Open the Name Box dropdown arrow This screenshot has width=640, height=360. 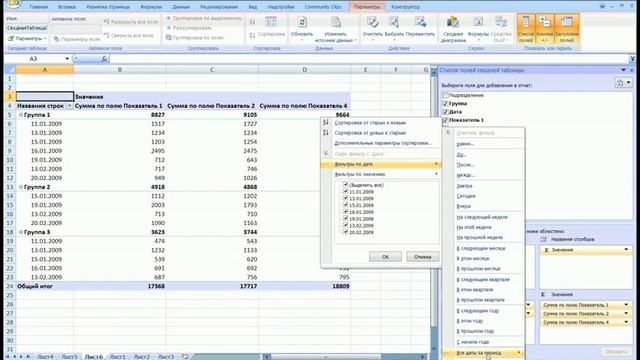pyautogui.click(x=67, y=59)
